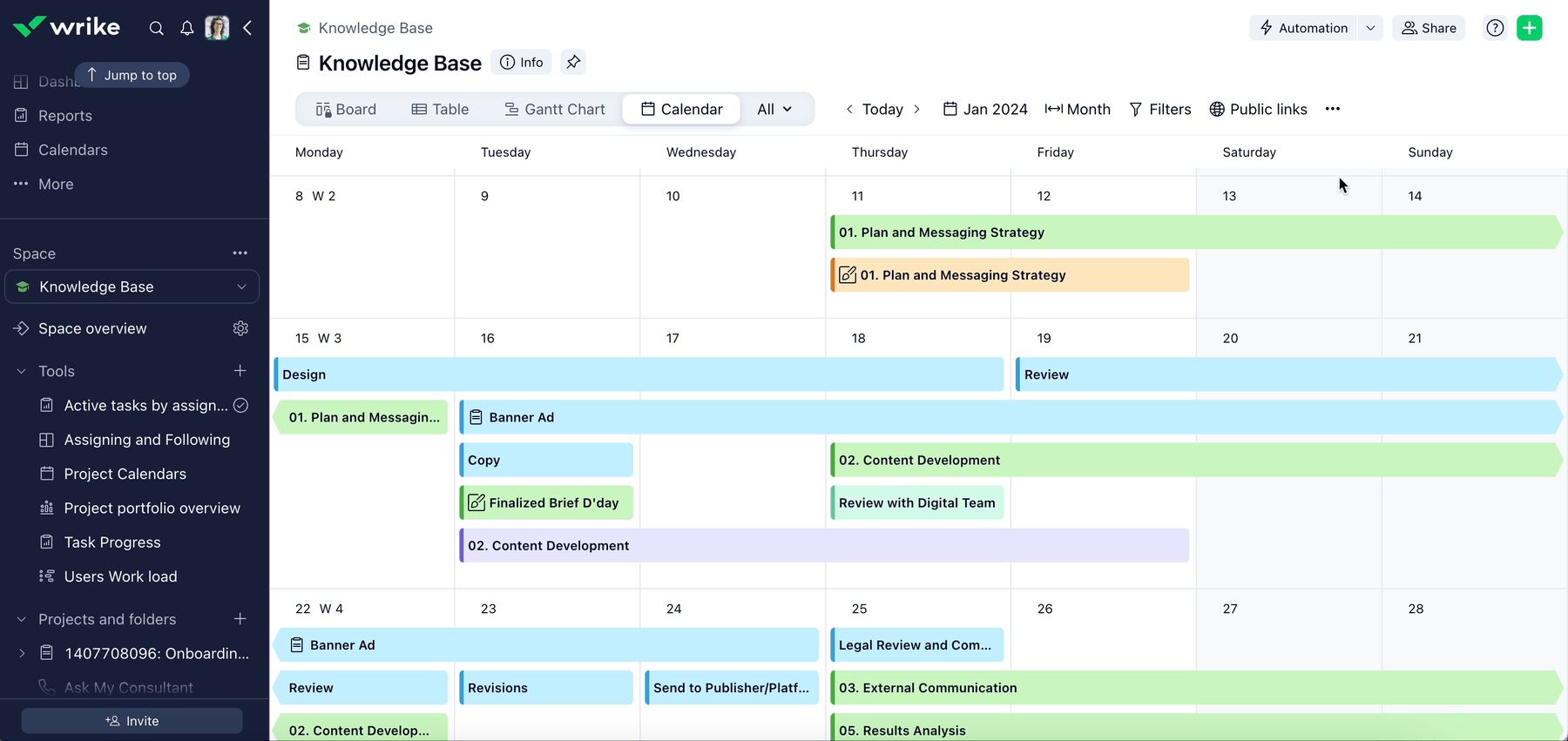1568x741 pixels.
Task: Open the All views dropdown
Action: coord(774,109)
